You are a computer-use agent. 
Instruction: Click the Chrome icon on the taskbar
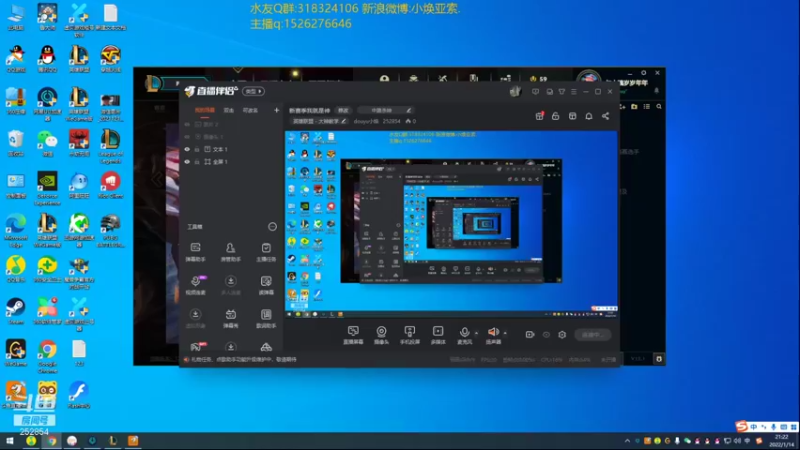[x=51, y=441]
